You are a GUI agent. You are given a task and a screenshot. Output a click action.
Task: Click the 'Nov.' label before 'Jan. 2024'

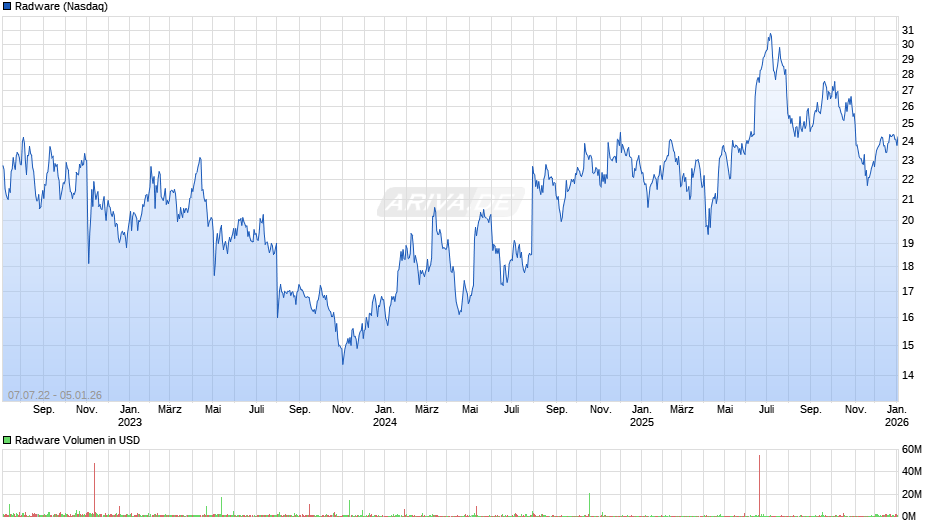pos(343,410)
